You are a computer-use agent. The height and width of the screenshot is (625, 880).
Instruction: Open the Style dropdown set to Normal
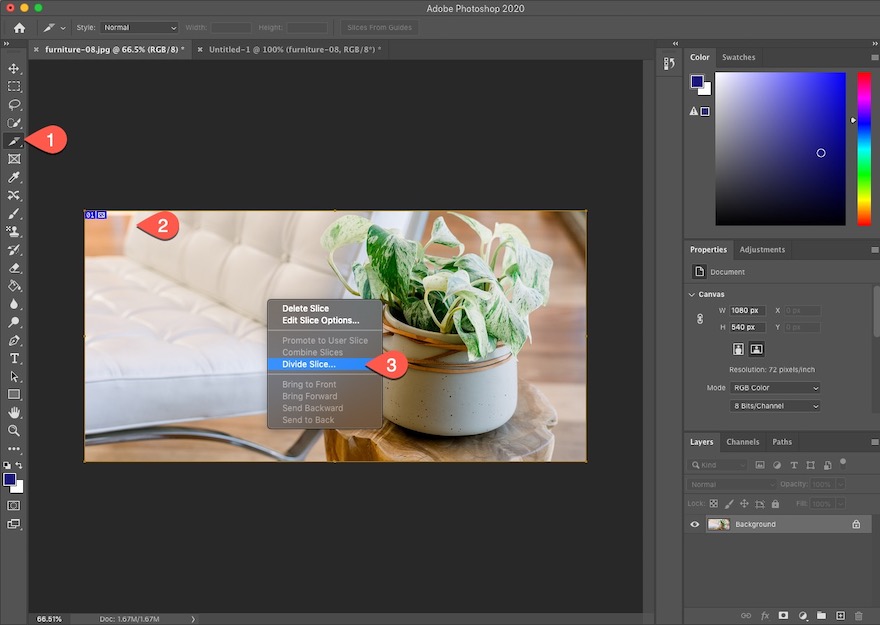point(139,27)
